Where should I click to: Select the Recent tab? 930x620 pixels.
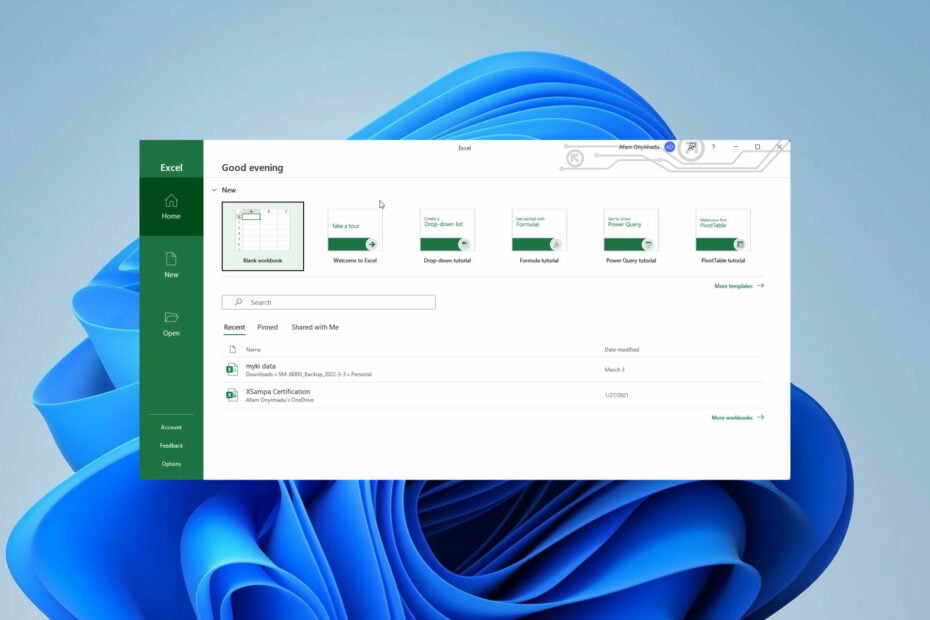tap(234, 327)
